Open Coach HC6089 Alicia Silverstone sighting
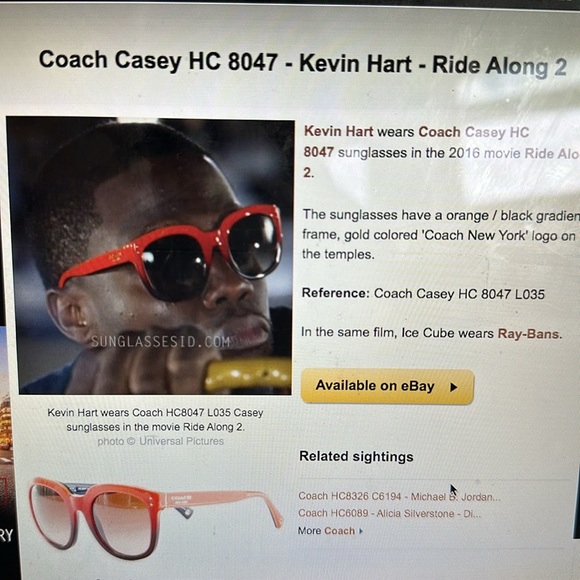 coord(390,513)
